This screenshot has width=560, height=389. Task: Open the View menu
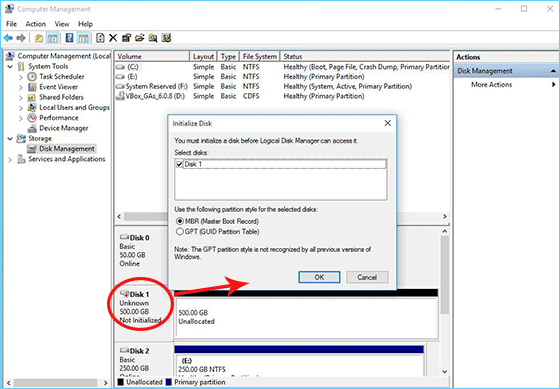tap(62, 24)
